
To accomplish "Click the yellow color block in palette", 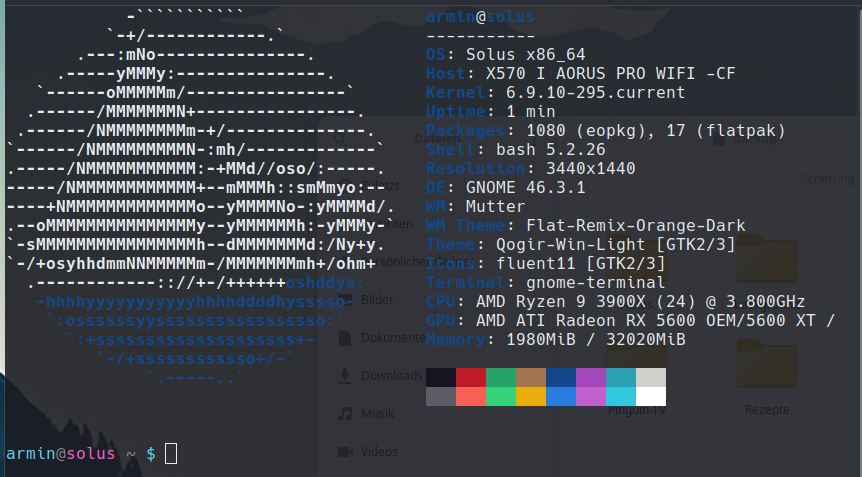I will pos(531,396).
